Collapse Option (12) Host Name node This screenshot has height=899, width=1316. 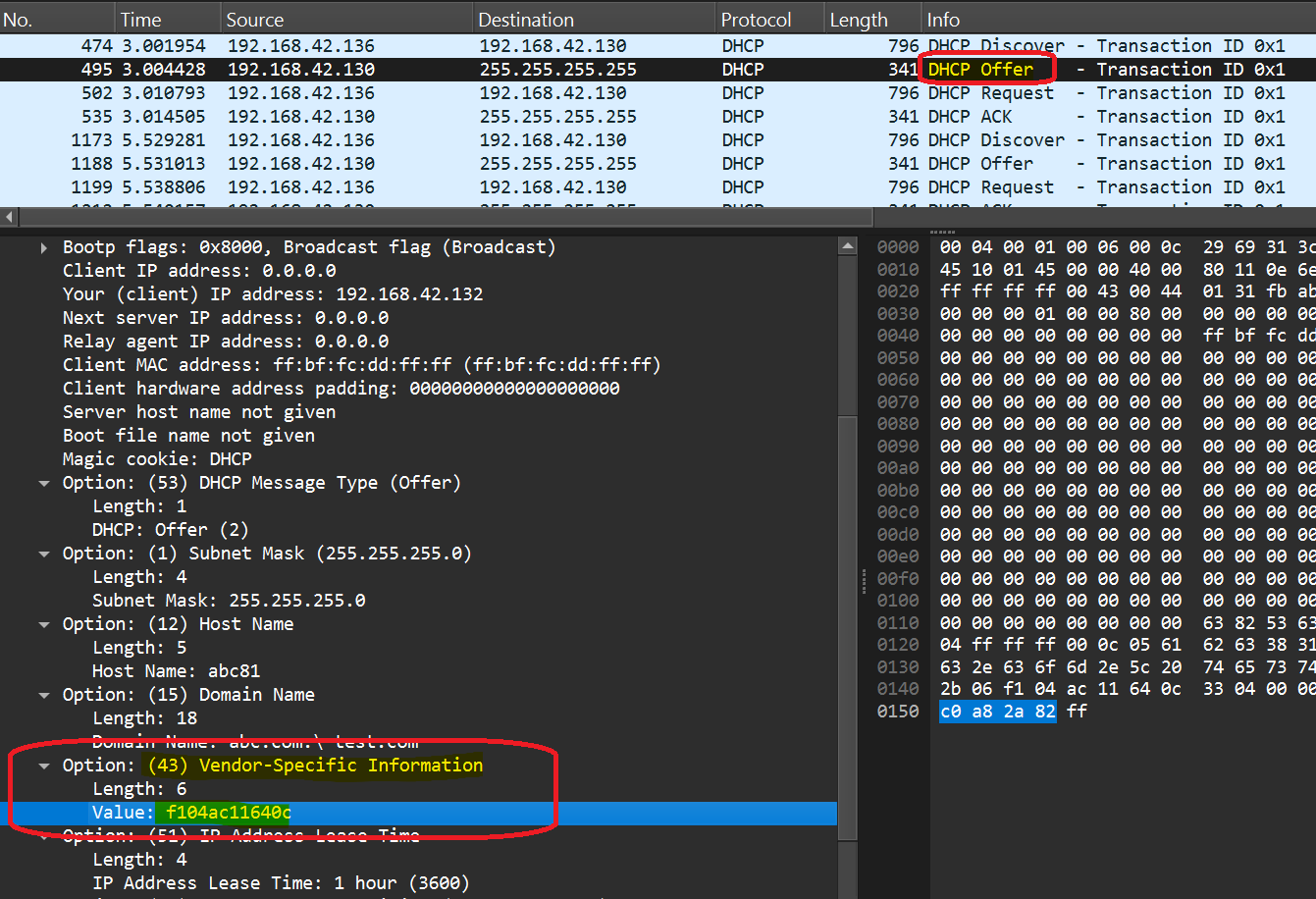(44, 624)
